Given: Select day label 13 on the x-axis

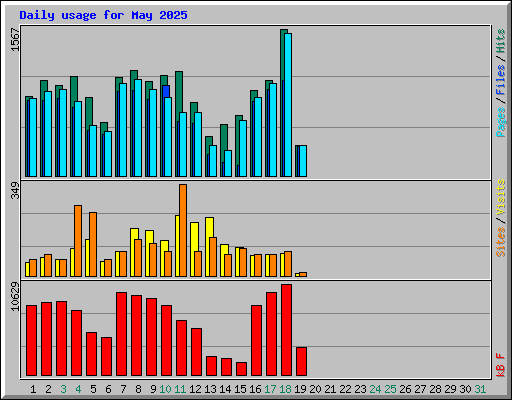Looking at the screenshot, I should click(210, 389).
